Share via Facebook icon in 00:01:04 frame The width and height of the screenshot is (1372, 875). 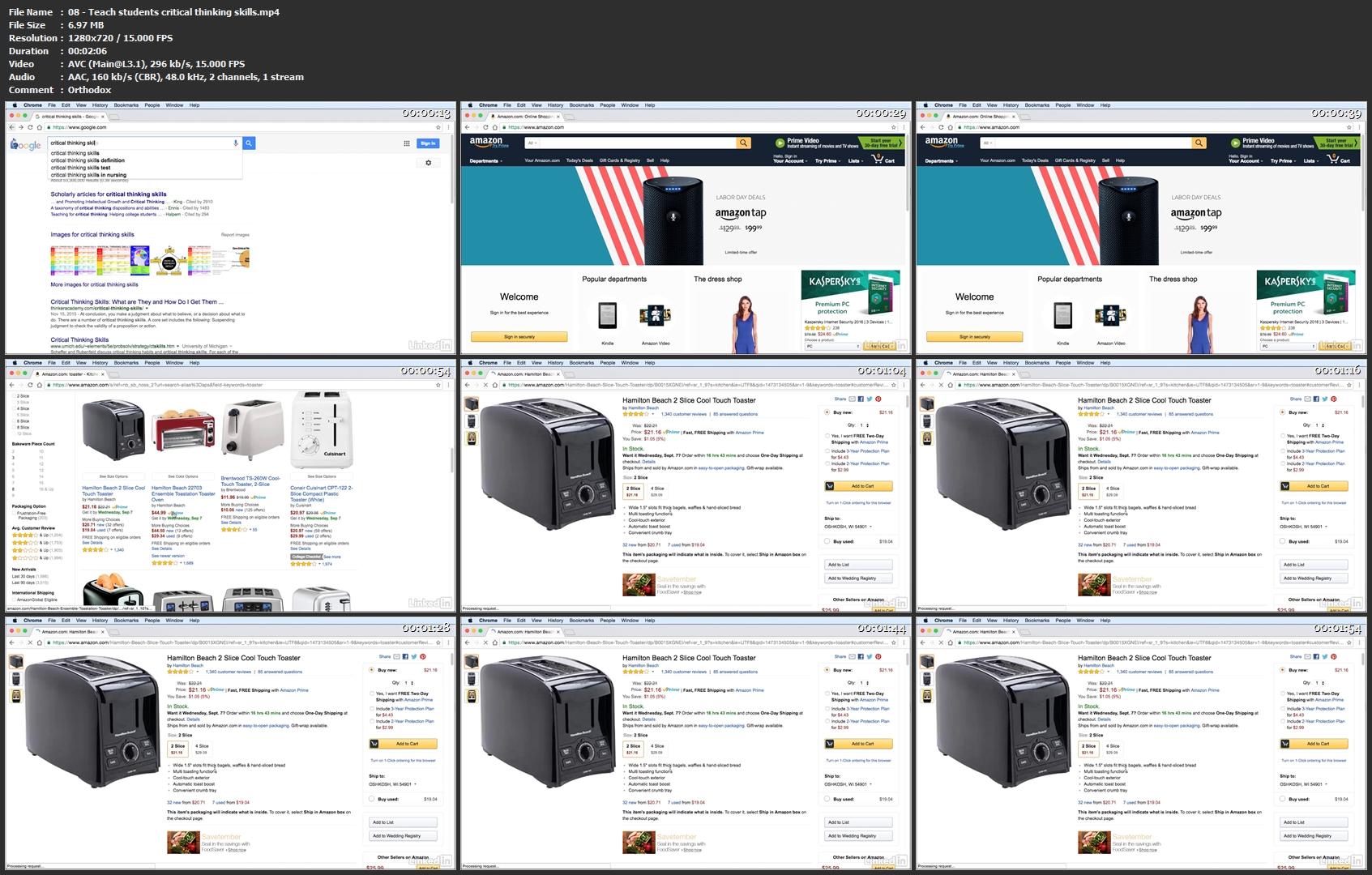tap(861, 399)
